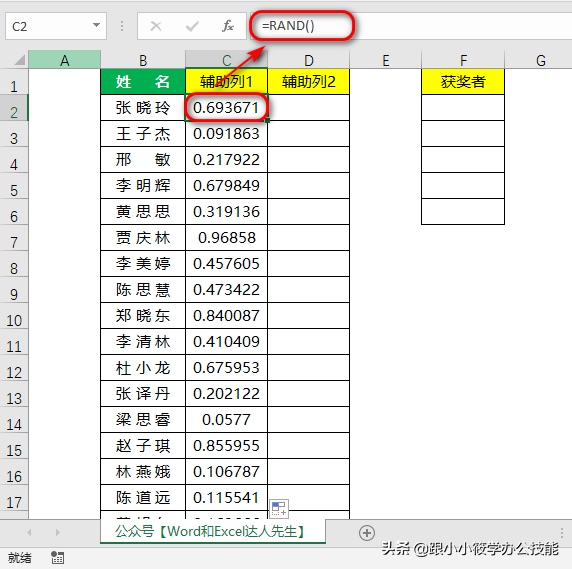572x569 pixels.
Task: Select cell containing 0.693671
Action: click(227, 108)
